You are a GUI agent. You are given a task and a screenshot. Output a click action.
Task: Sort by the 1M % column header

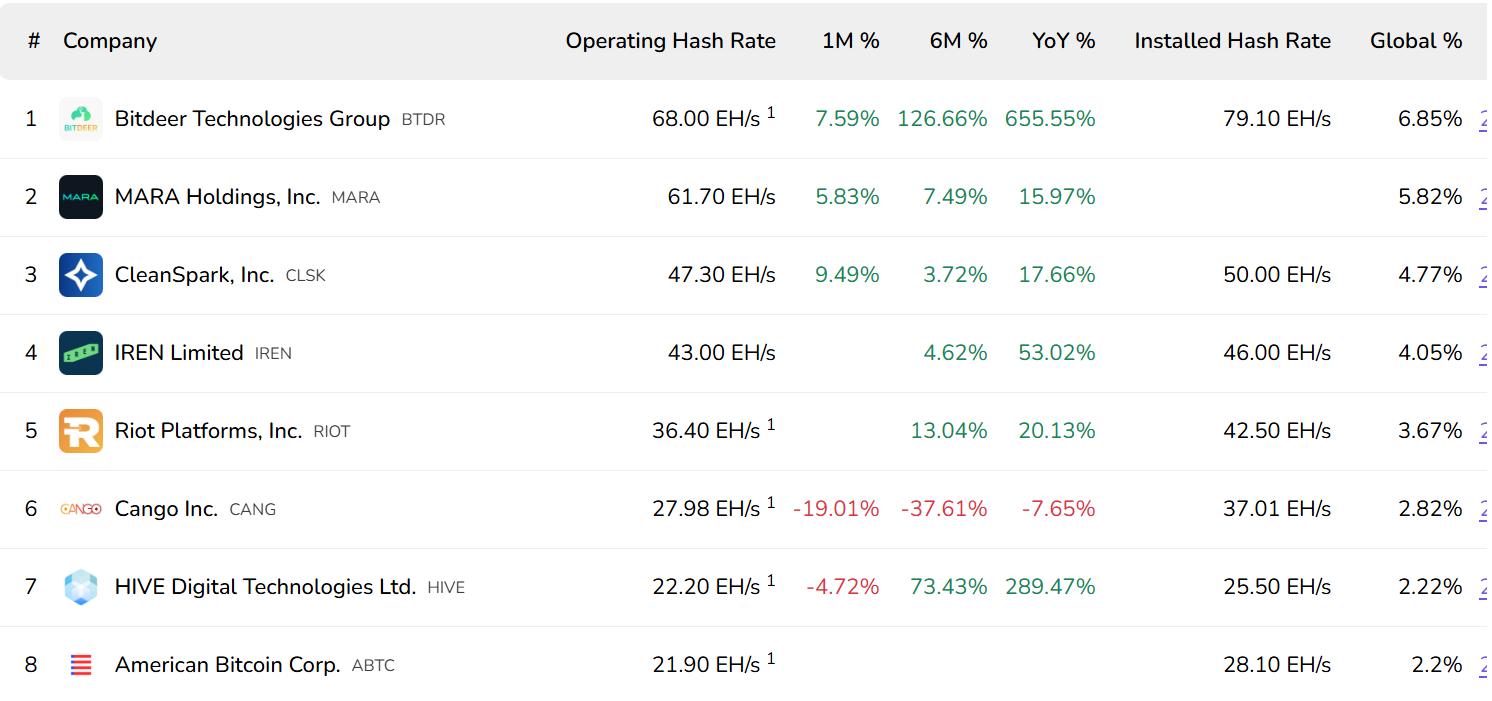click(x=850, y=41)
